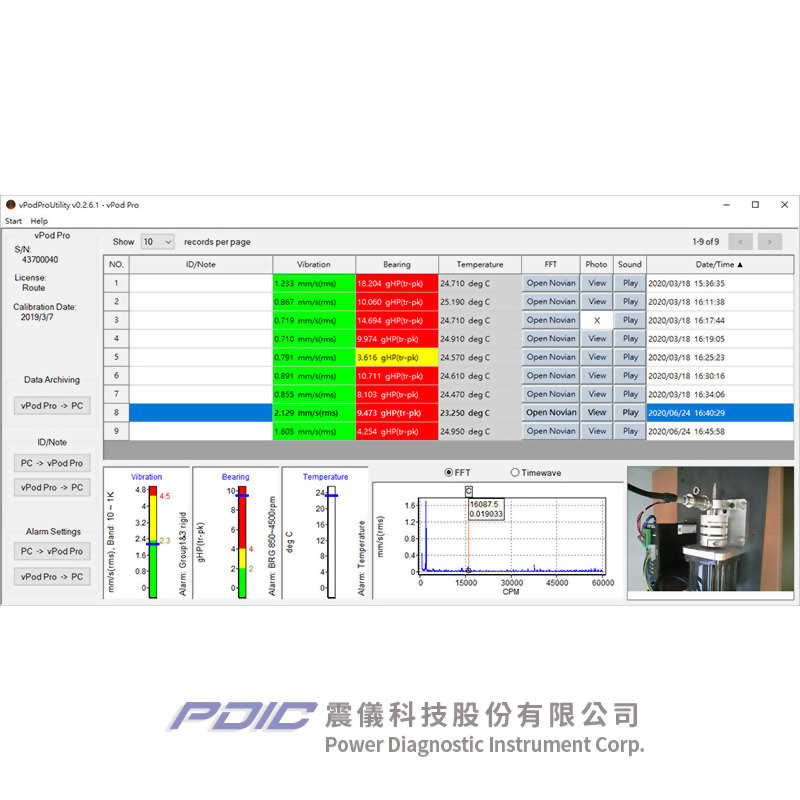Open the Help menu
Image resolution: width=800 pixels, height=800 pixels.
39,221
